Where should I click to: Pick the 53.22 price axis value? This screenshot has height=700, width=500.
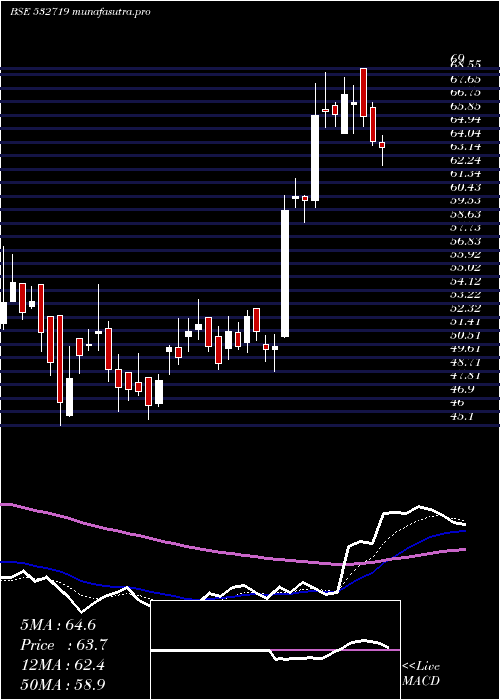[465, 294]
